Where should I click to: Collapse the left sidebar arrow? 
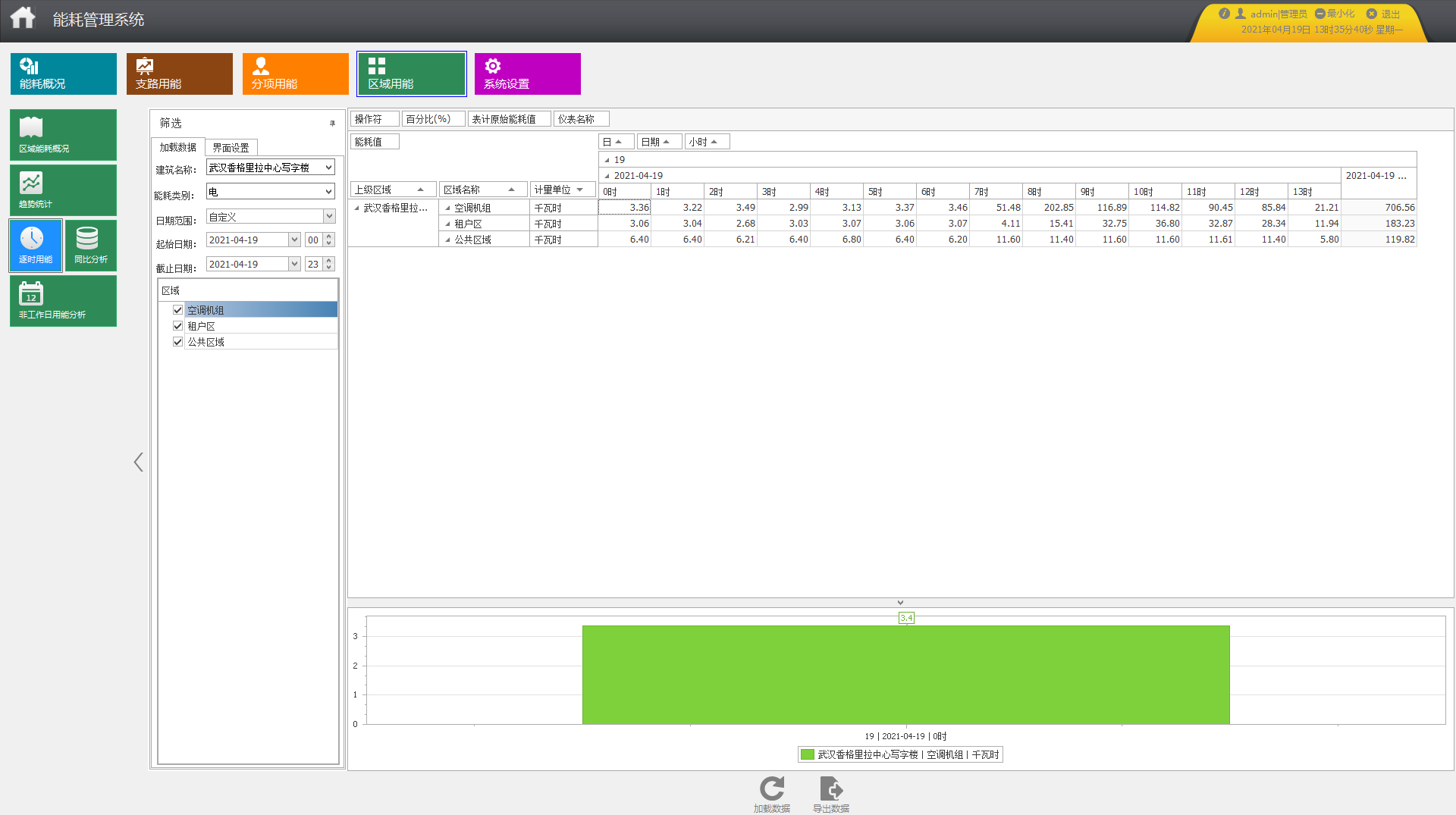point(138,462)
